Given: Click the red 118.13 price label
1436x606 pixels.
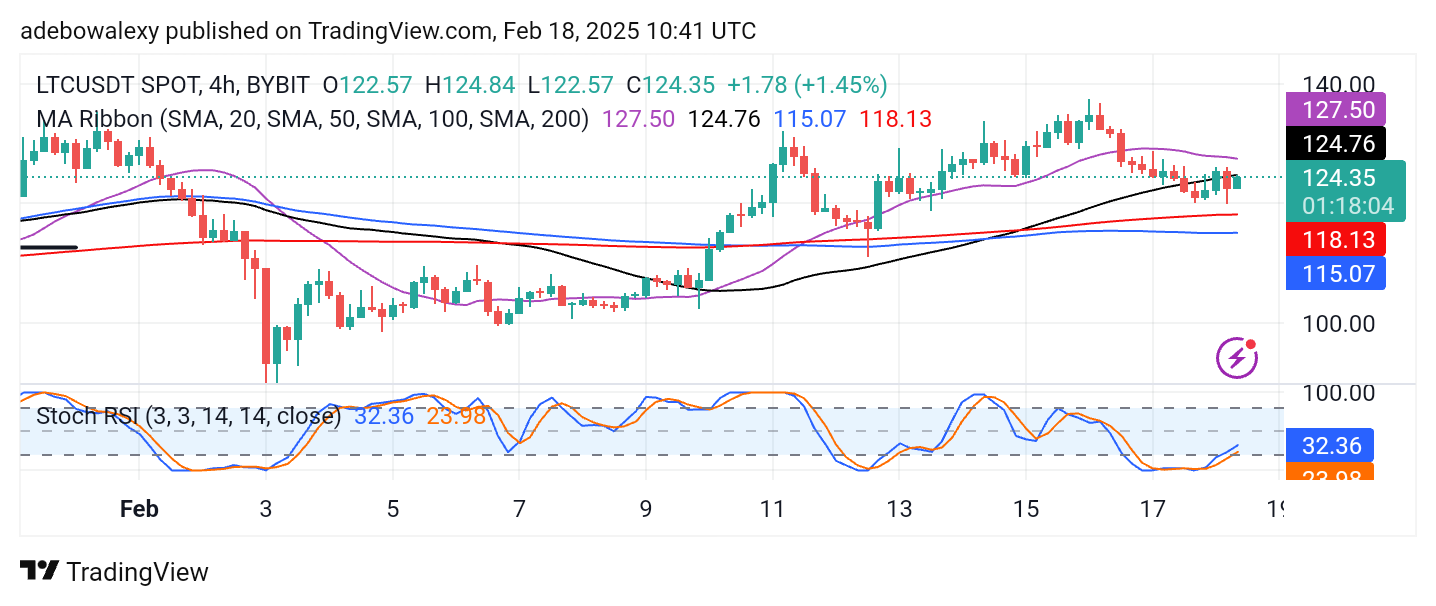Looking at the screenshot, I should point(1335,239).
